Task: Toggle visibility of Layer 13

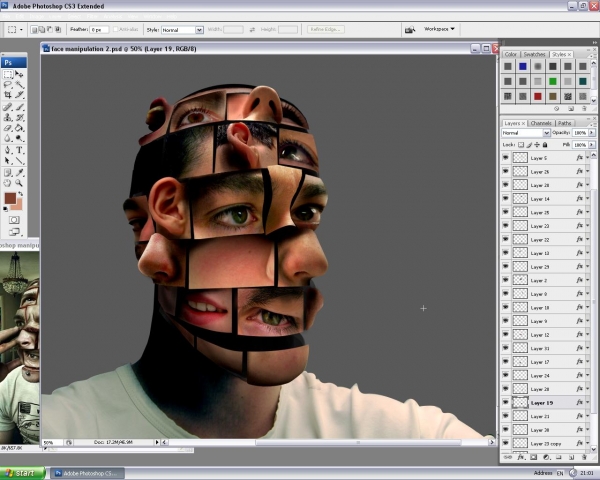Action: (506, 253)
